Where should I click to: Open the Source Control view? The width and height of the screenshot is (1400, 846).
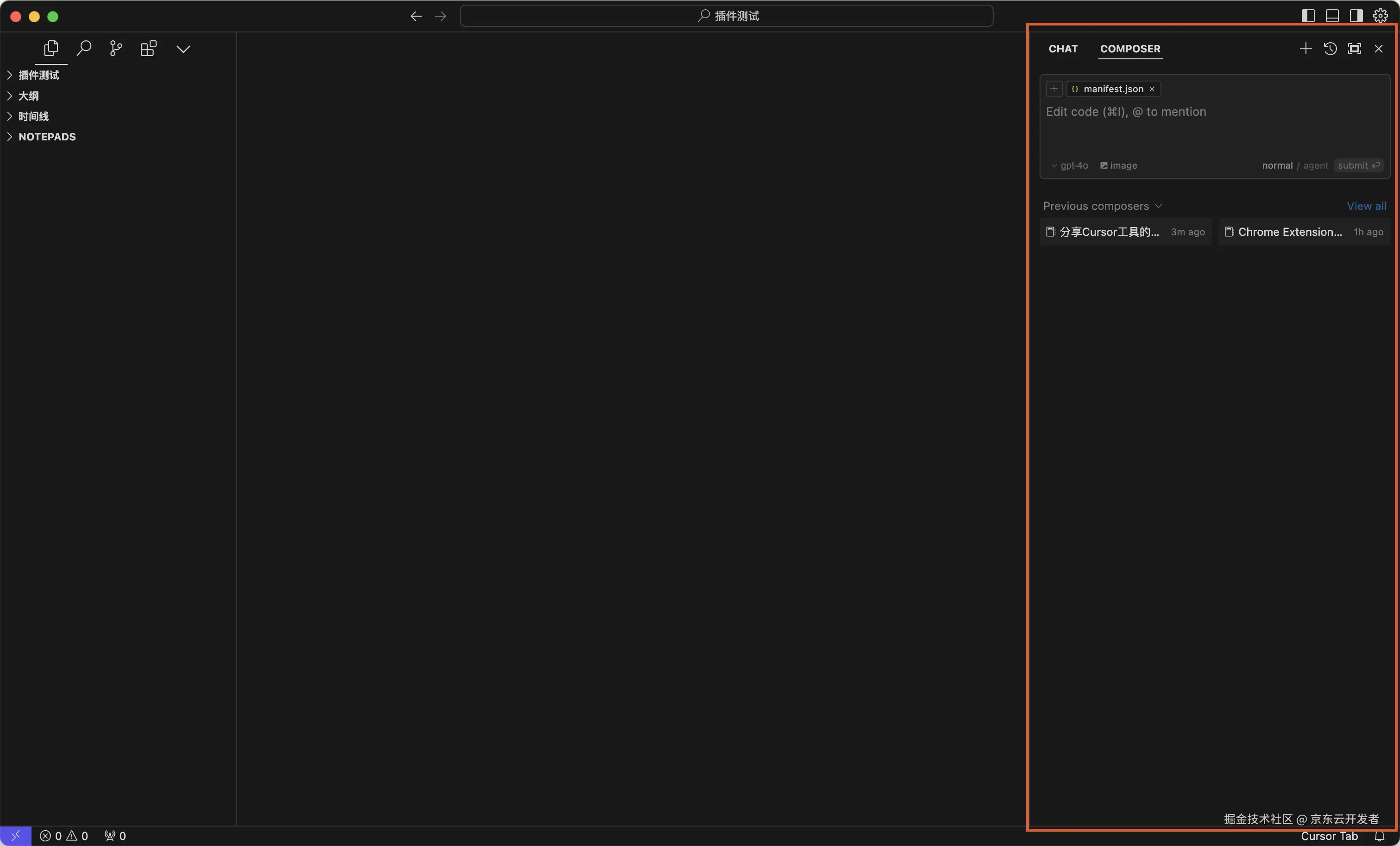pos(116,49)
